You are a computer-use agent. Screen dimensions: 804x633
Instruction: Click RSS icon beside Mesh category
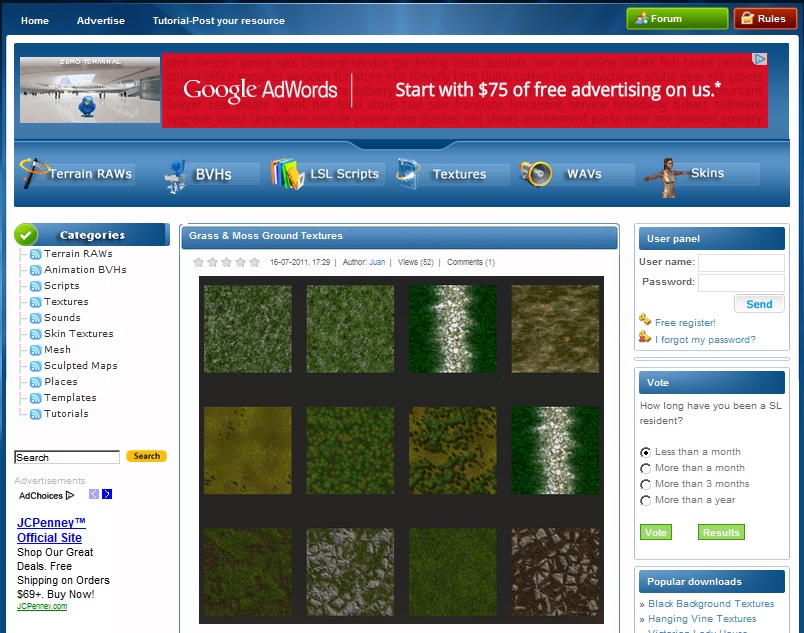35,350
